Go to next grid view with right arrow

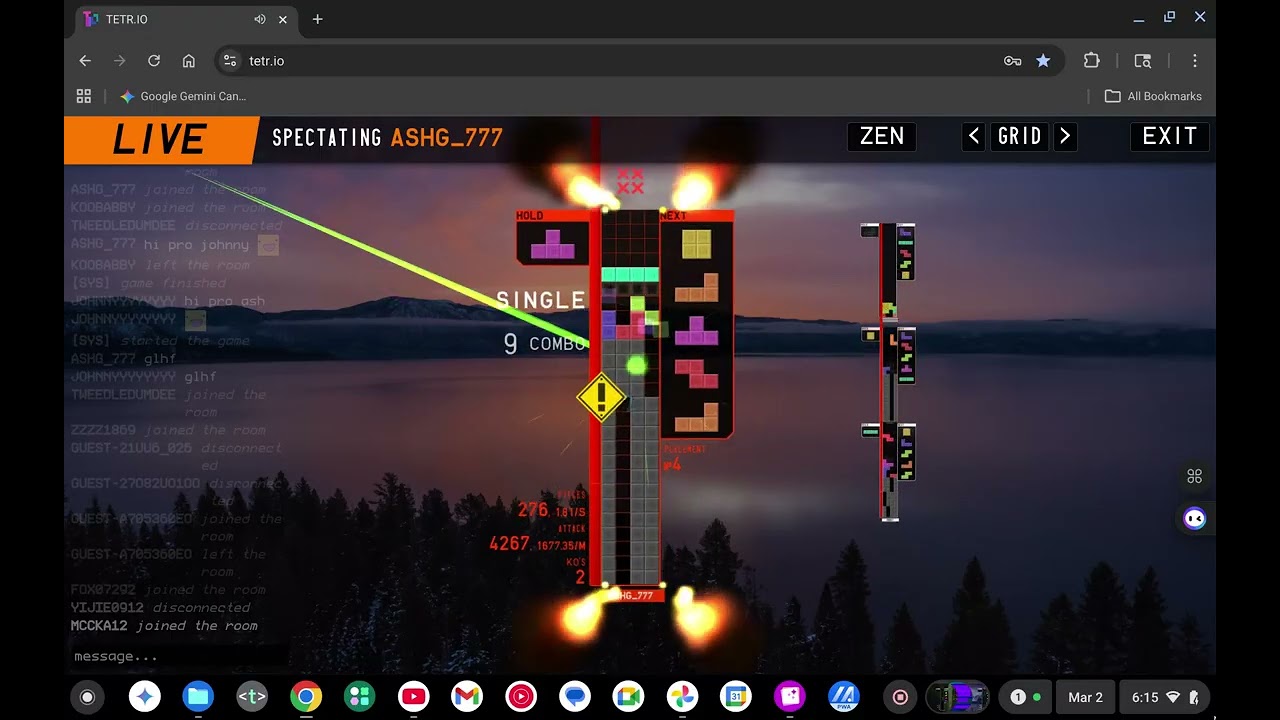pos(1065,137)
